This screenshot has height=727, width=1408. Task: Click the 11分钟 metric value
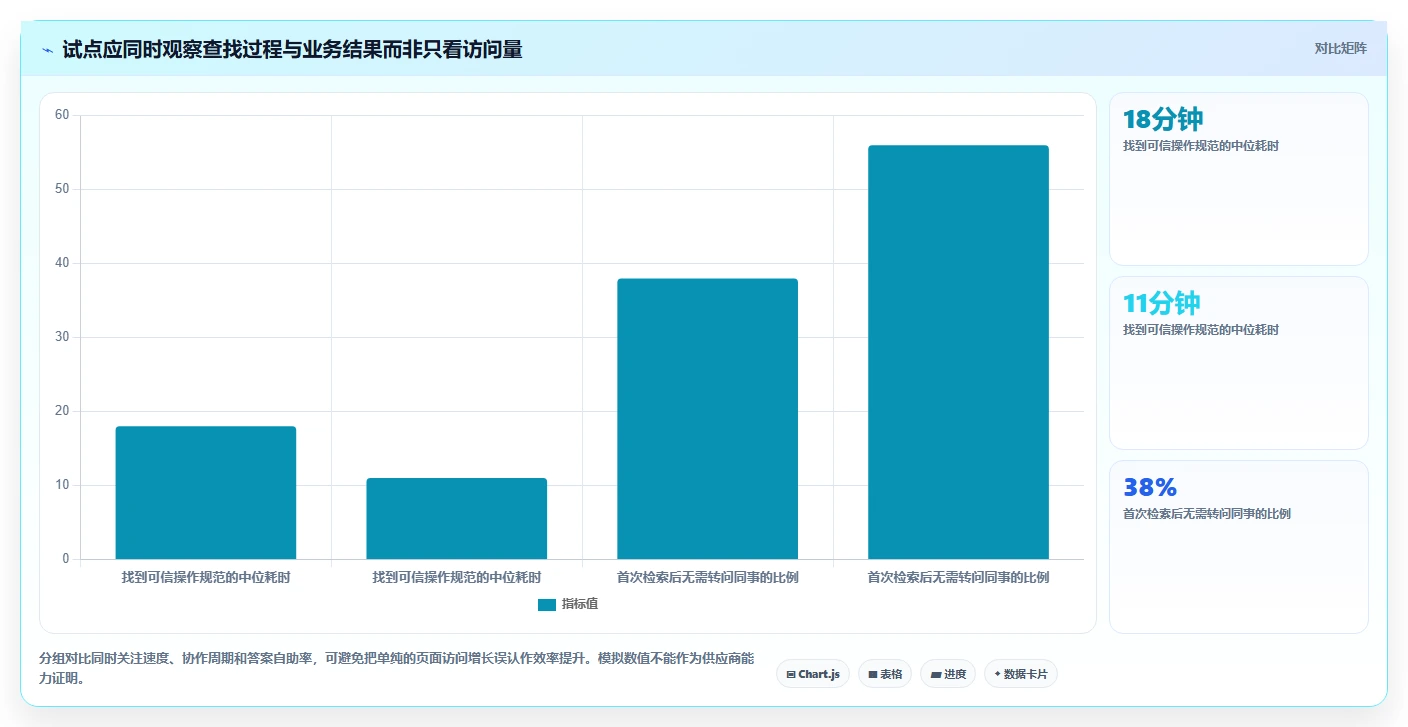pyautogui.click(x=1162, y=304)
